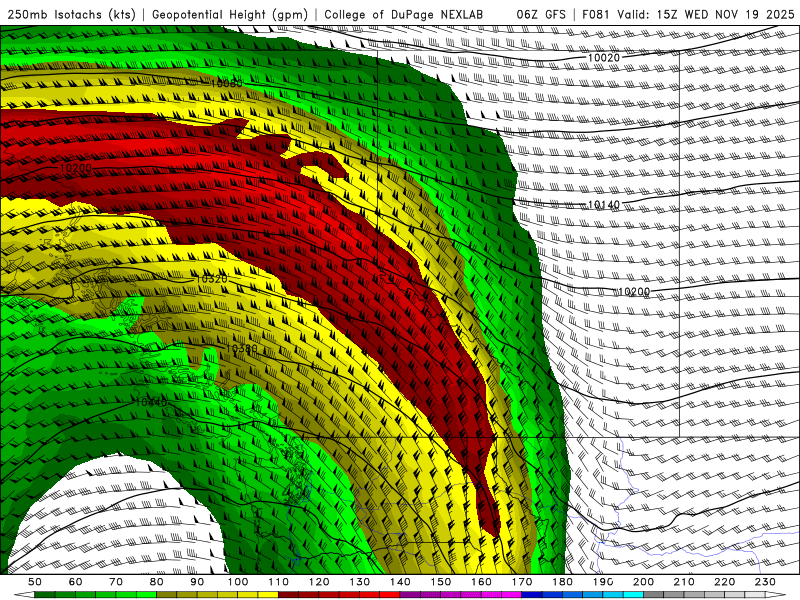
Task: Click the 10200 contour label in white area
Action: coord(634,291)
